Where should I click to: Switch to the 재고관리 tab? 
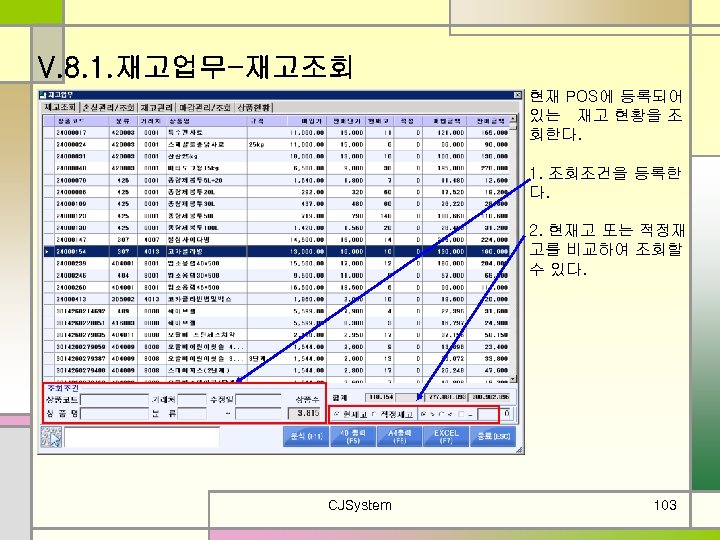point(156,107)
